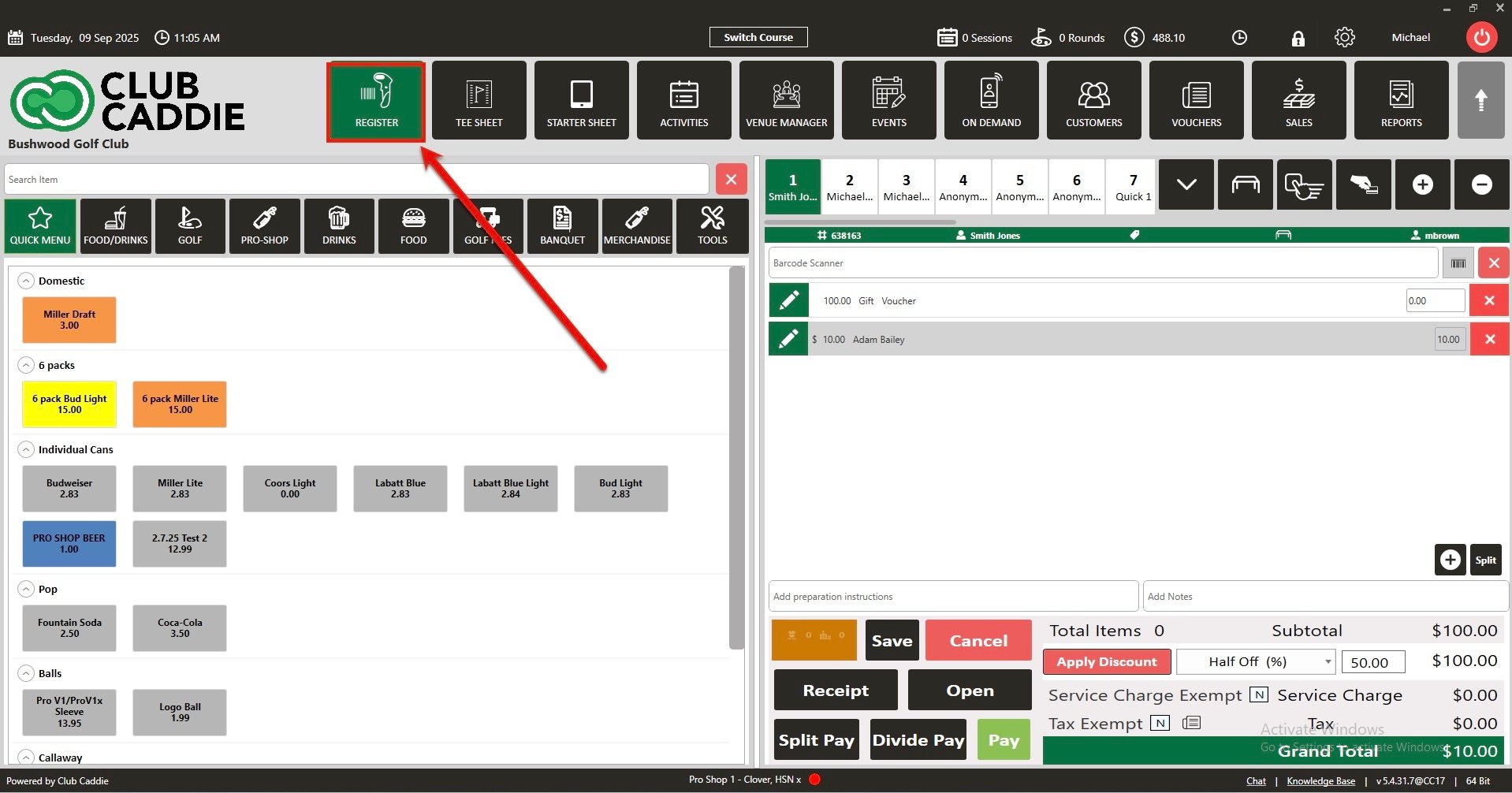Click the up-arrow collapse button beside Reports

1481,100
